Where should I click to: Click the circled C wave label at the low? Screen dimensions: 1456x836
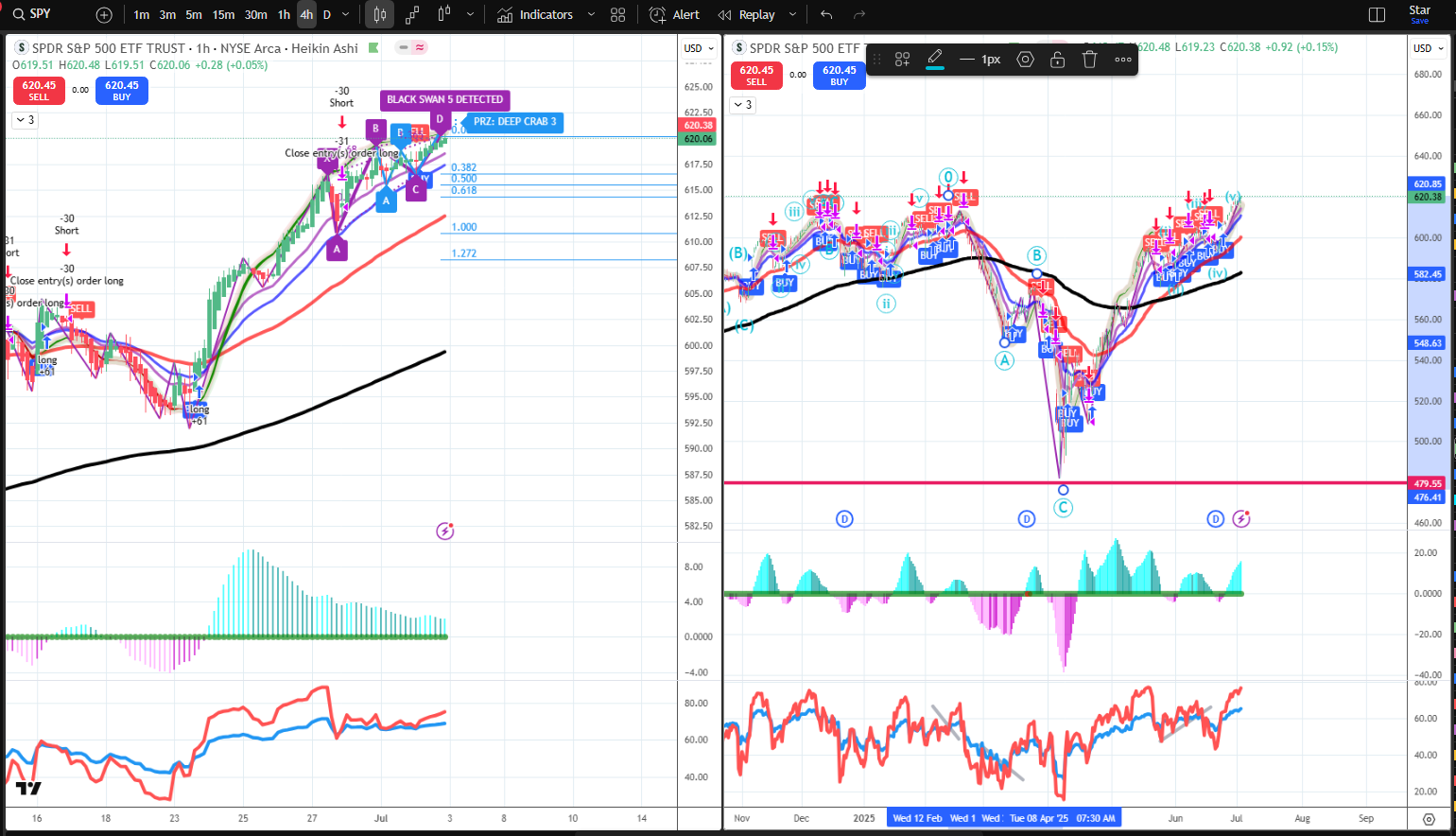point(1064,508)
